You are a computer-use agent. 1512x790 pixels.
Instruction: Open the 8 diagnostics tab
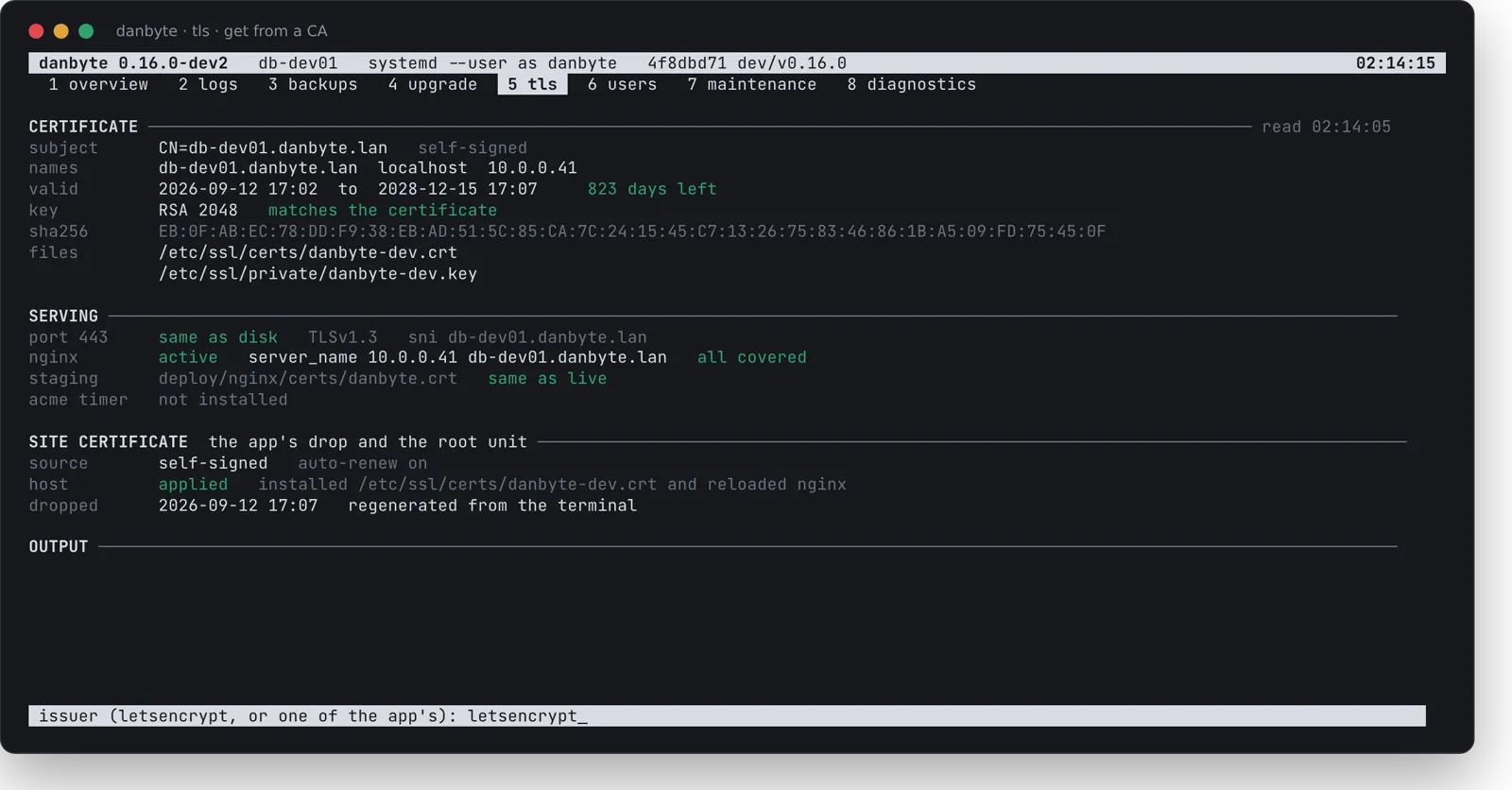pyautogui.click(x=912, y=84)
